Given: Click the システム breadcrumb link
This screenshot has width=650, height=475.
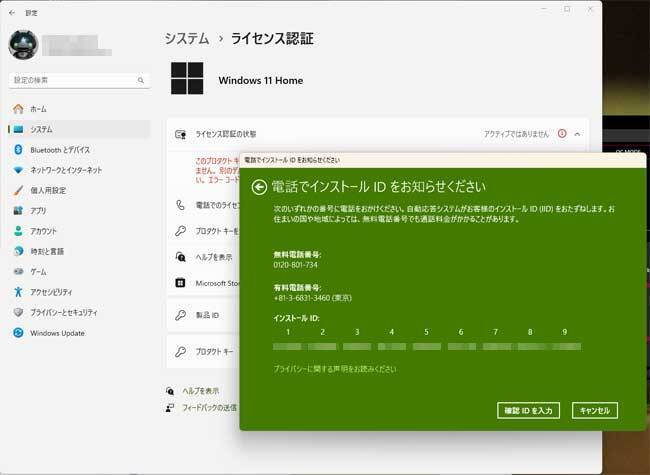Looking at the screenshot, I should coord(187,39).
